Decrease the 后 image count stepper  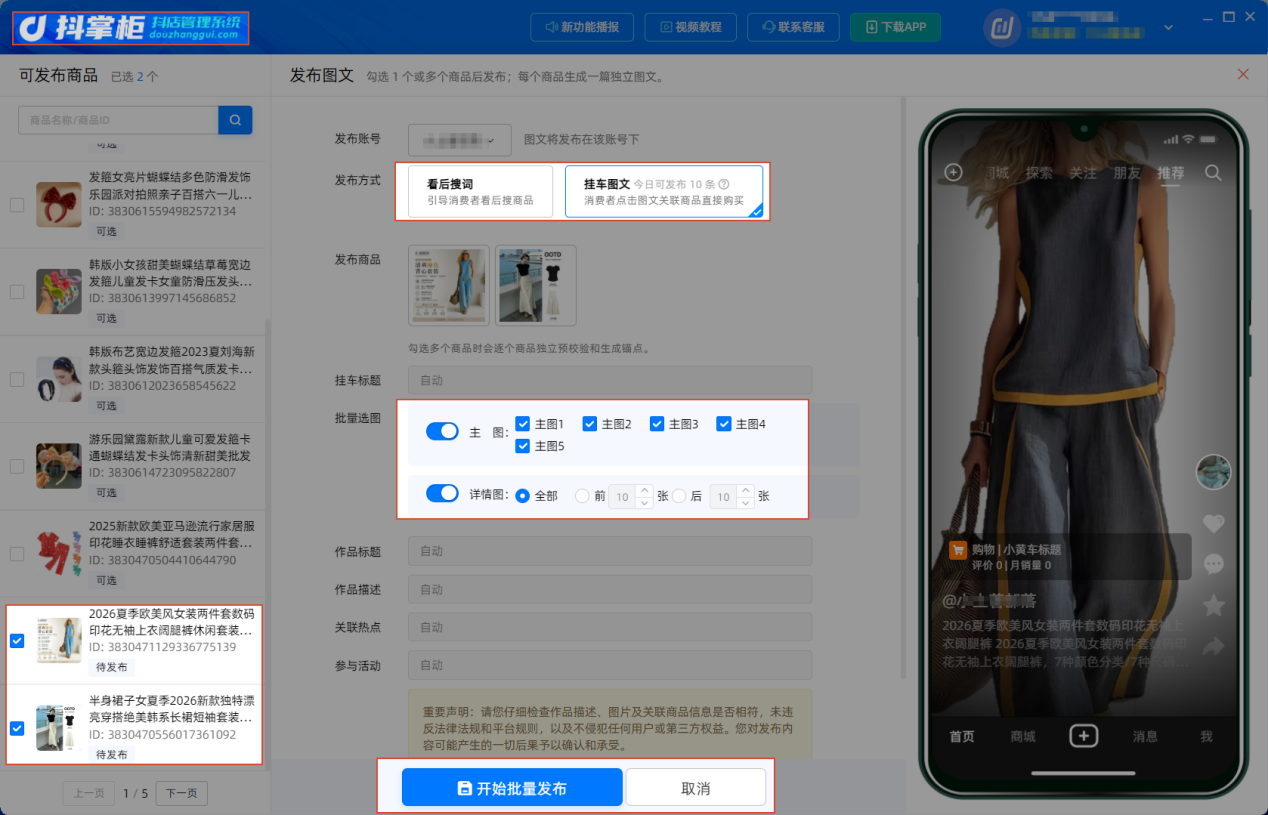pyautogui.click(x=746, y=502)
